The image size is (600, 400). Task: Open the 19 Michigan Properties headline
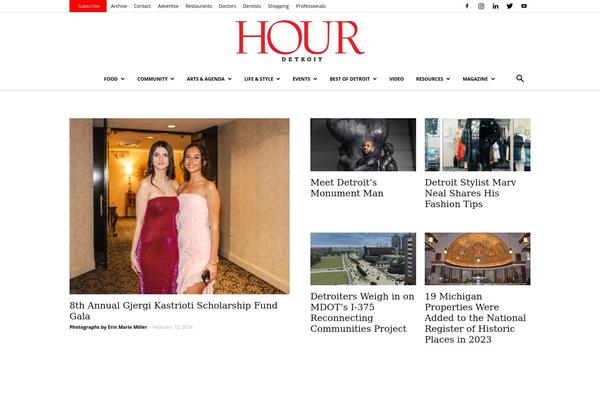pos(475,318)
